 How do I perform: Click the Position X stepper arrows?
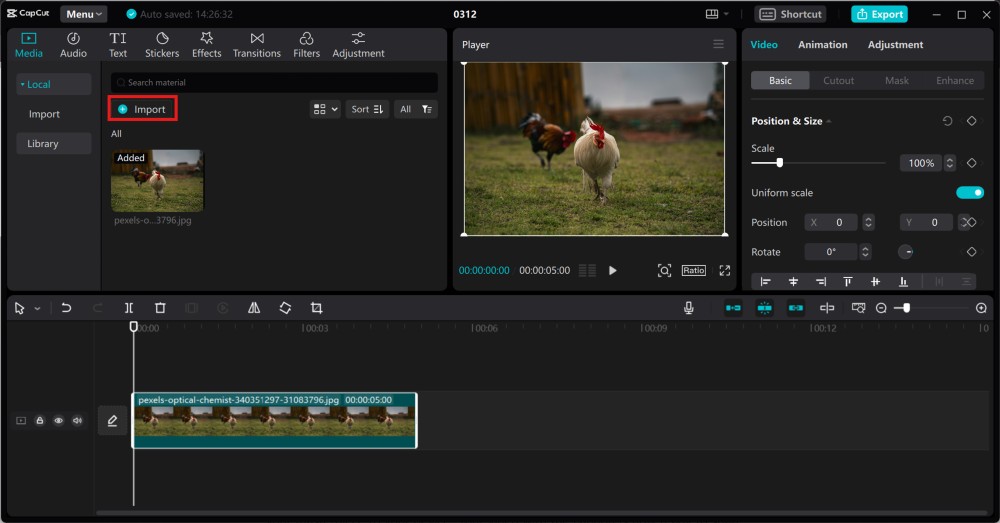pos(868,223)
